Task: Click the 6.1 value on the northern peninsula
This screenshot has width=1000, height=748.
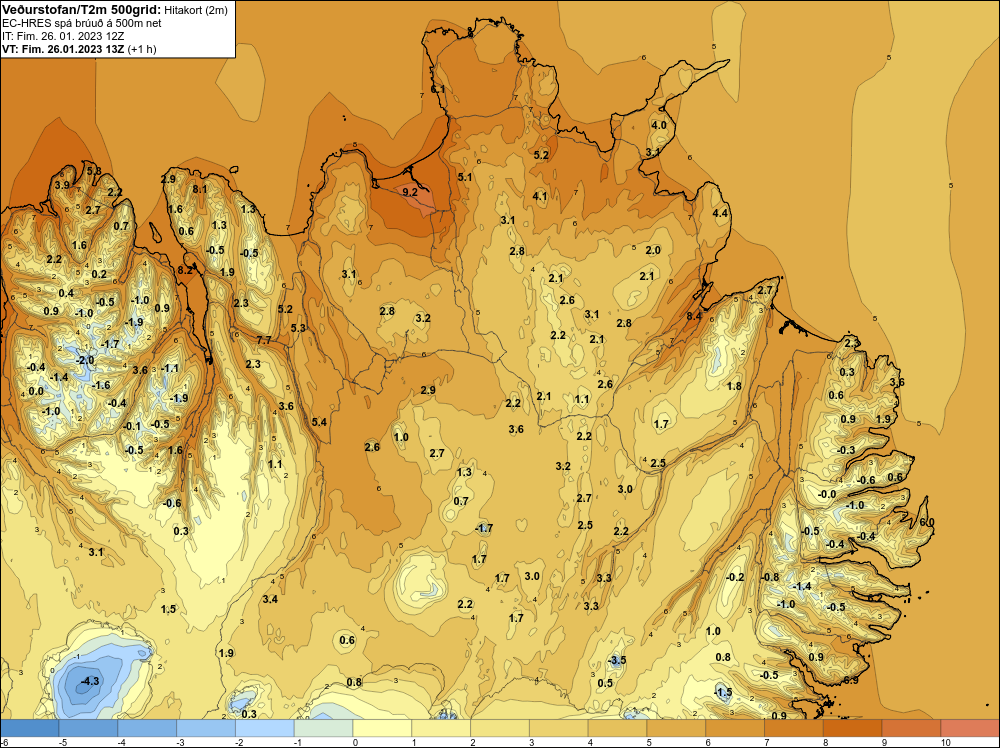Action: pos(438,89)
